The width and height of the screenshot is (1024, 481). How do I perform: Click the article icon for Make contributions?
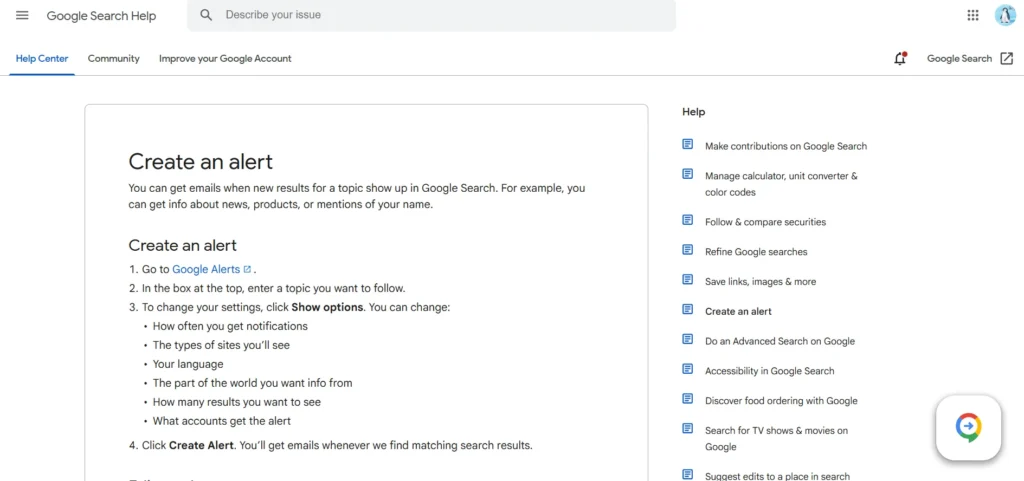[688, 144]
